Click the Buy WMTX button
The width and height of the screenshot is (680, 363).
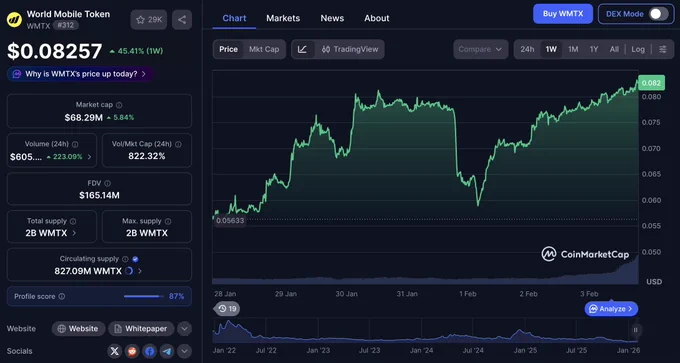tap(562, 14)
